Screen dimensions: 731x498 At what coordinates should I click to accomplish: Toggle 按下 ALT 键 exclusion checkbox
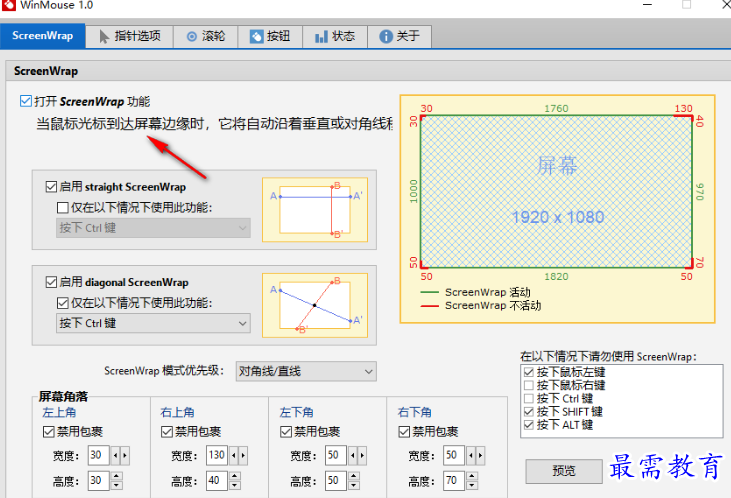529,425
